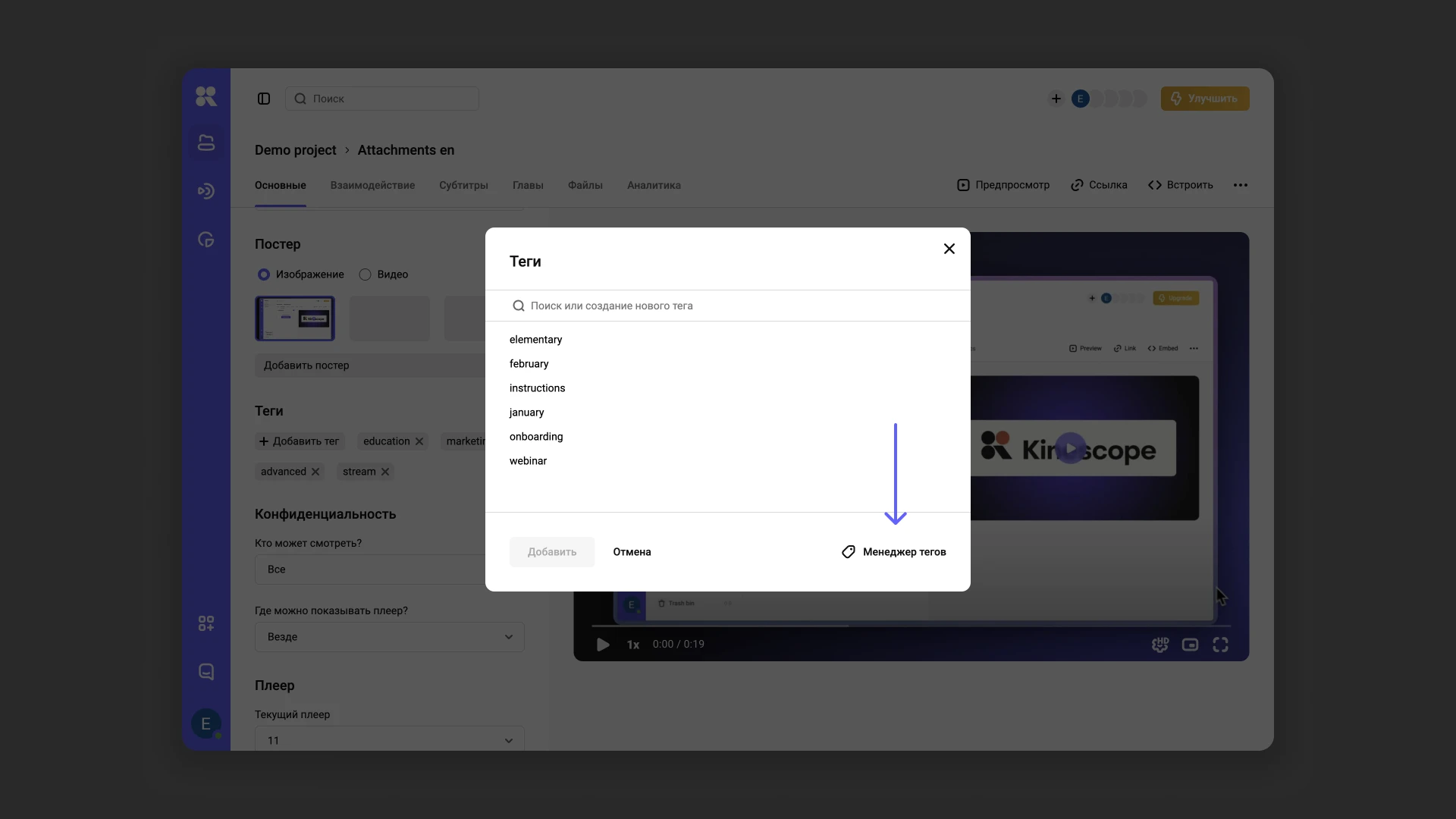Viewport: 1456px width, 819px height.
Task: Open the current player 11 dropdown
Action: tap(389, 739)
